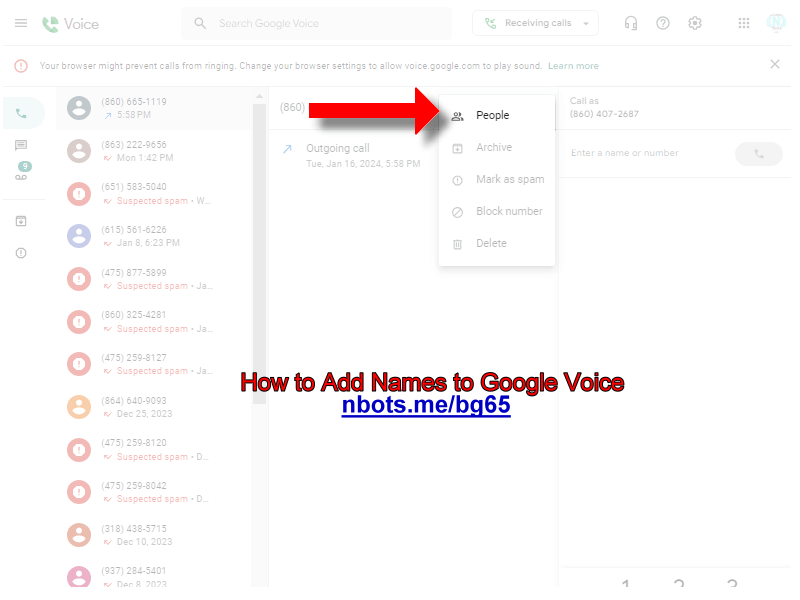Select call from (615) 561-6226
800x600 pixels.
tap(154, 236)
